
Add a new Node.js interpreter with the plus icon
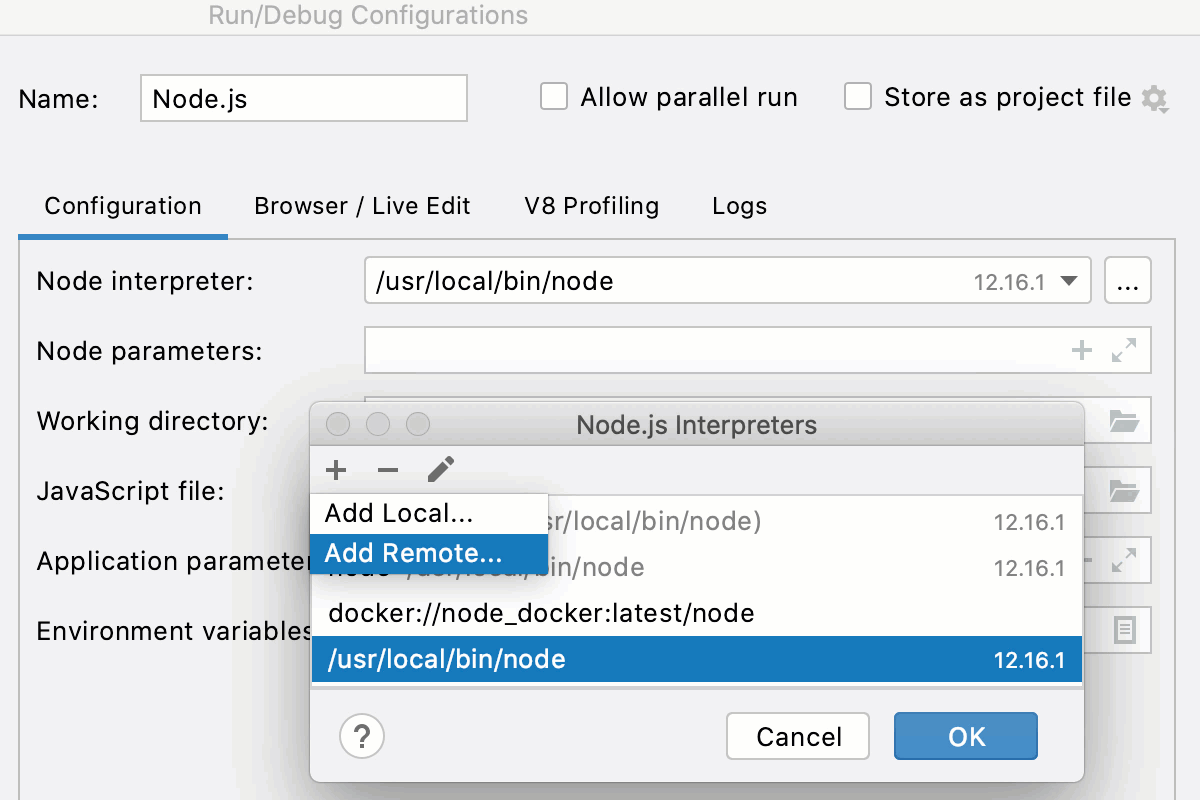tap(336, 470)
